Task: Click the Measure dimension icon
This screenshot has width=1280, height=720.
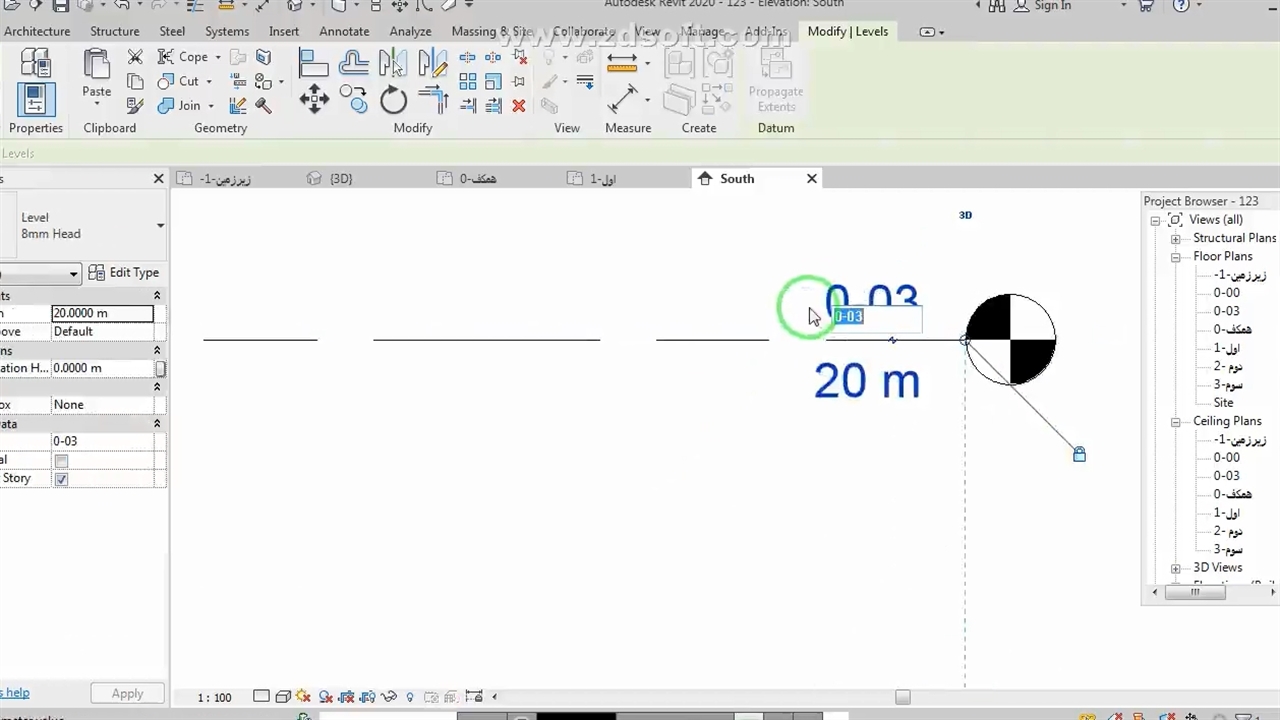Action: click(623, 98)
